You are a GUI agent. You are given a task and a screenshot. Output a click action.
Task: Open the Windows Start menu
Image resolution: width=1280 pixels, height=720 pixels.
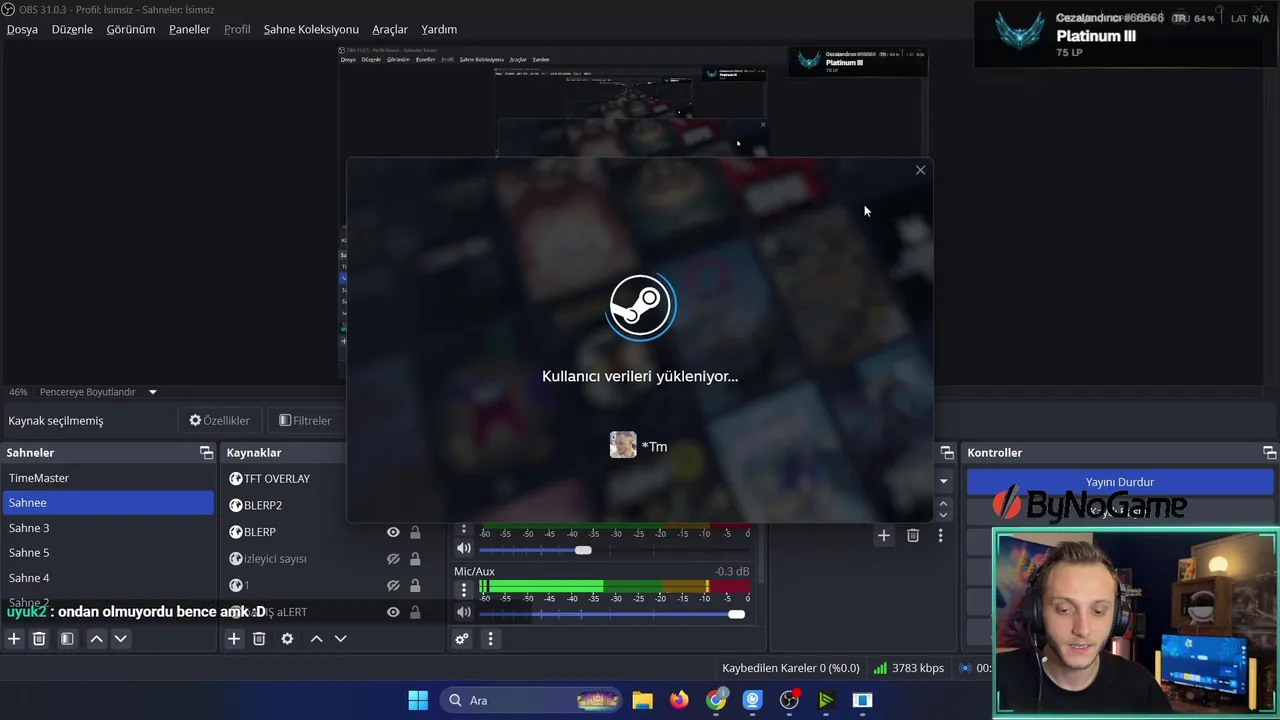point(418,700)
